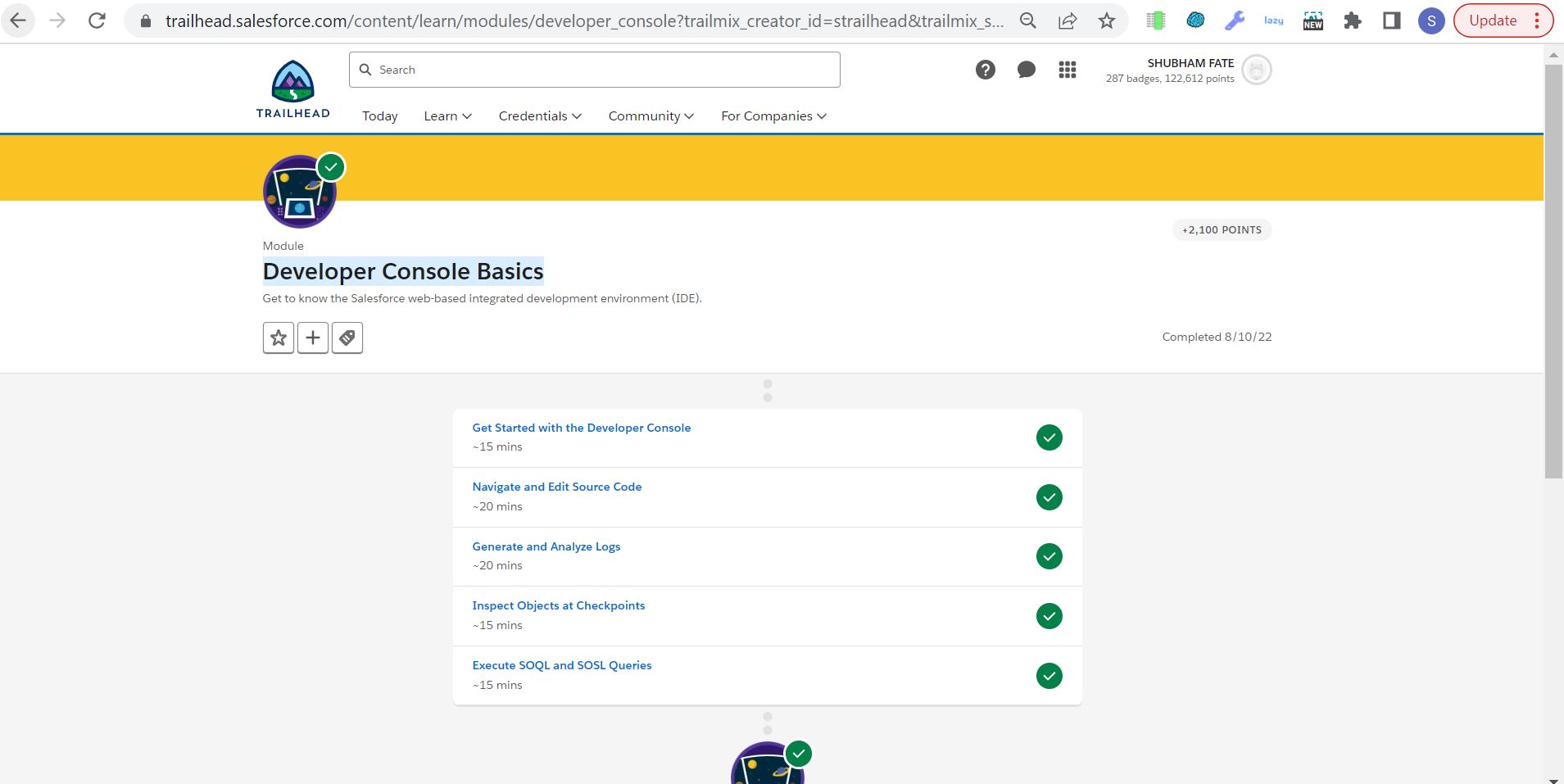This screenshot has height=784, width=1564.
Task: Click inside the Trailhead search field
Action: (x=595, y=70)
